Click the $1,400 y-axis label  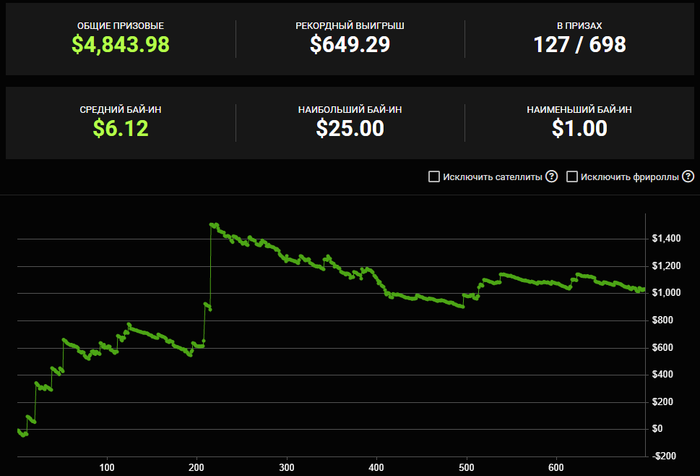point(666,238)
